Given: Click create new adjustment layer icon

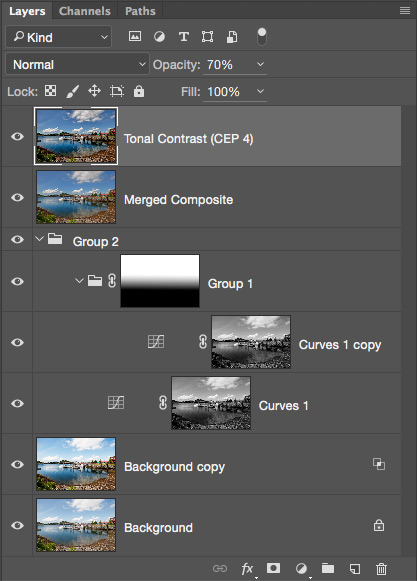Looking at the screenshot, I should [301, 568].
